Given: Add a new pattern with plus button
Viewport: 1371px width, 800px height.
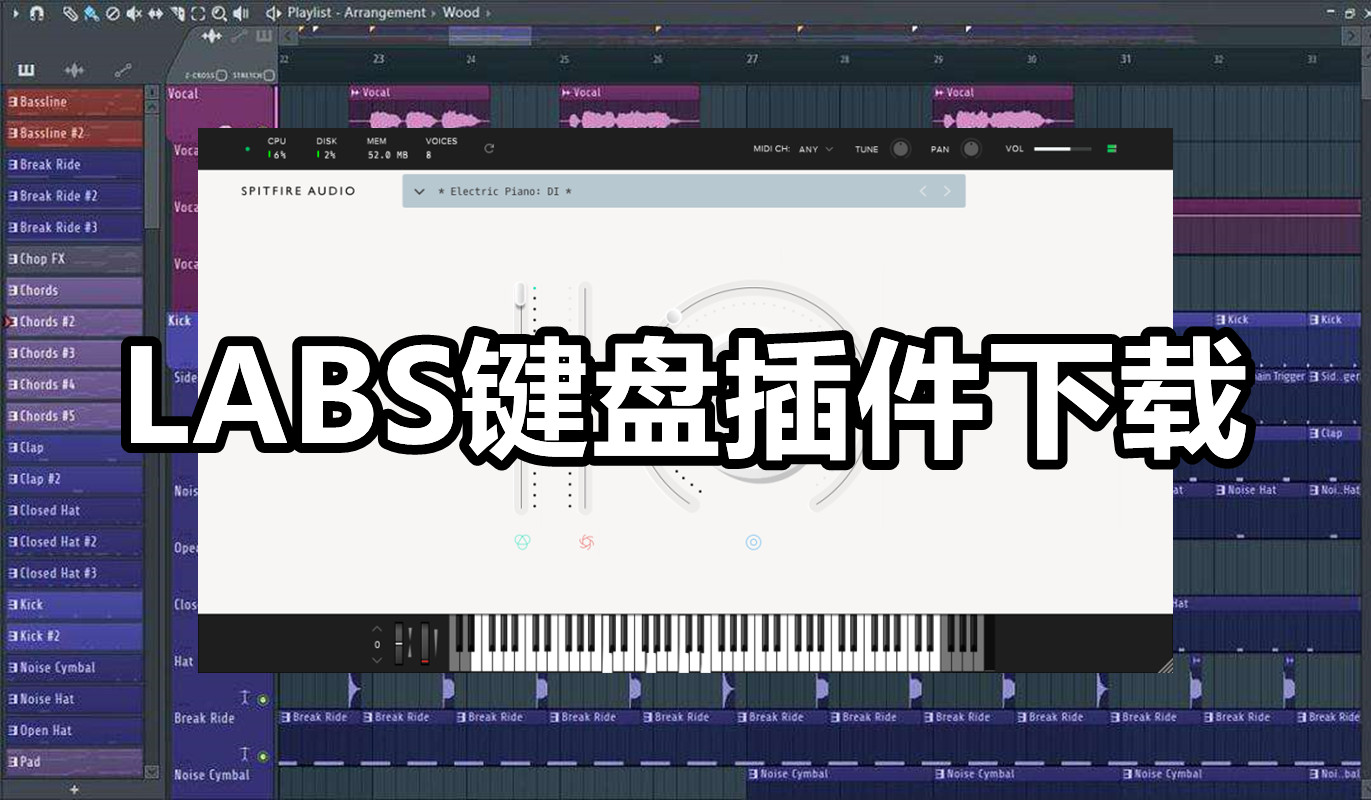Looking at the screenshot, I should [74, 789].
